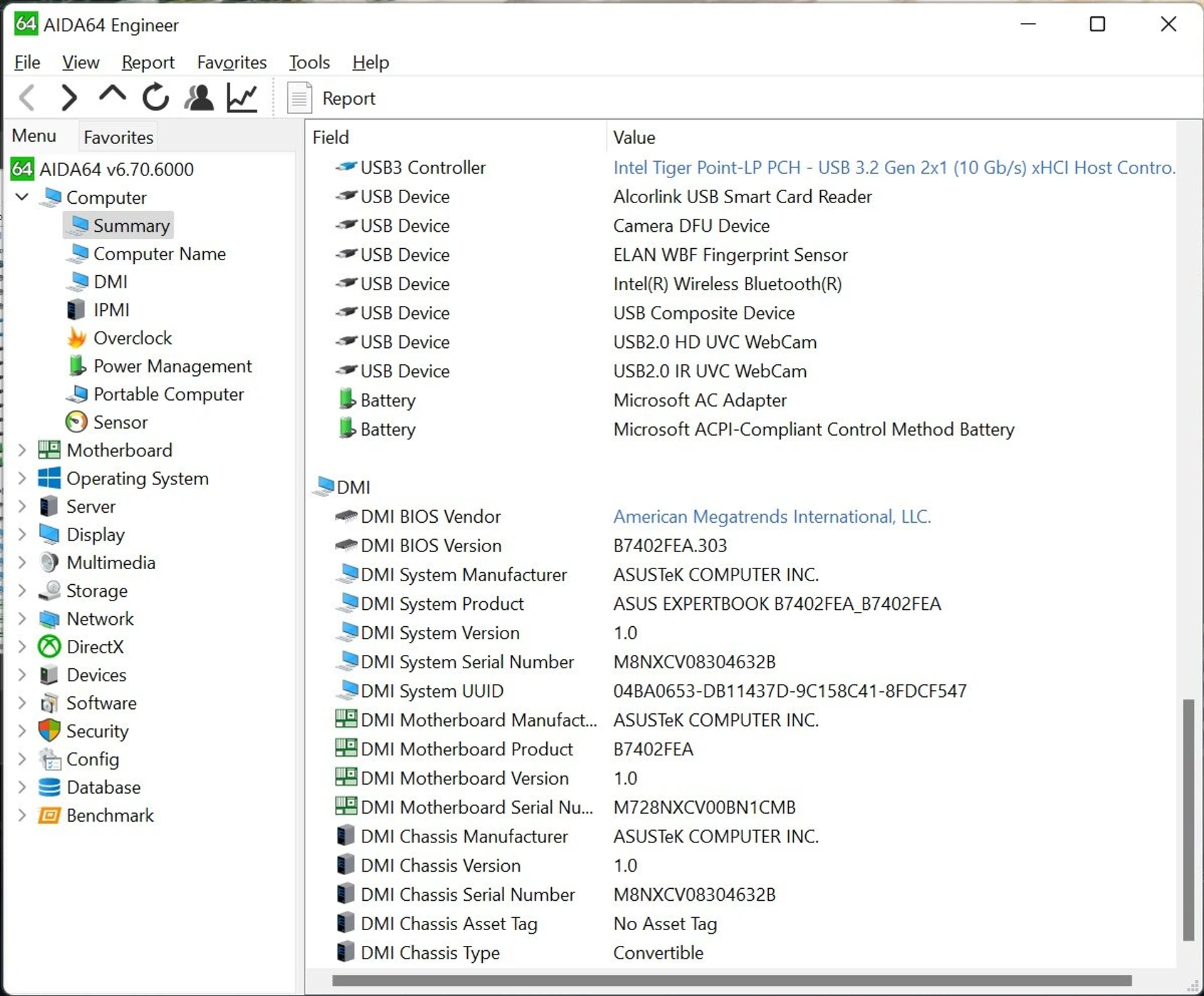This screenshot has width=1204, height=996.
Task: Expand the Server tree node
Action: 22,506
